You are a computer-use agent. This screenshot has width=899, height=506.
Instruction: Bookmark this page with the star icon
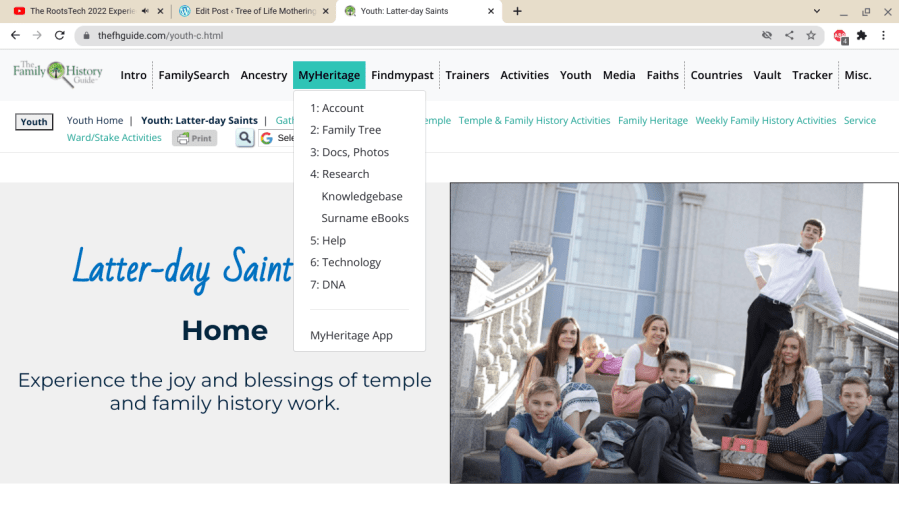[811, 36]
